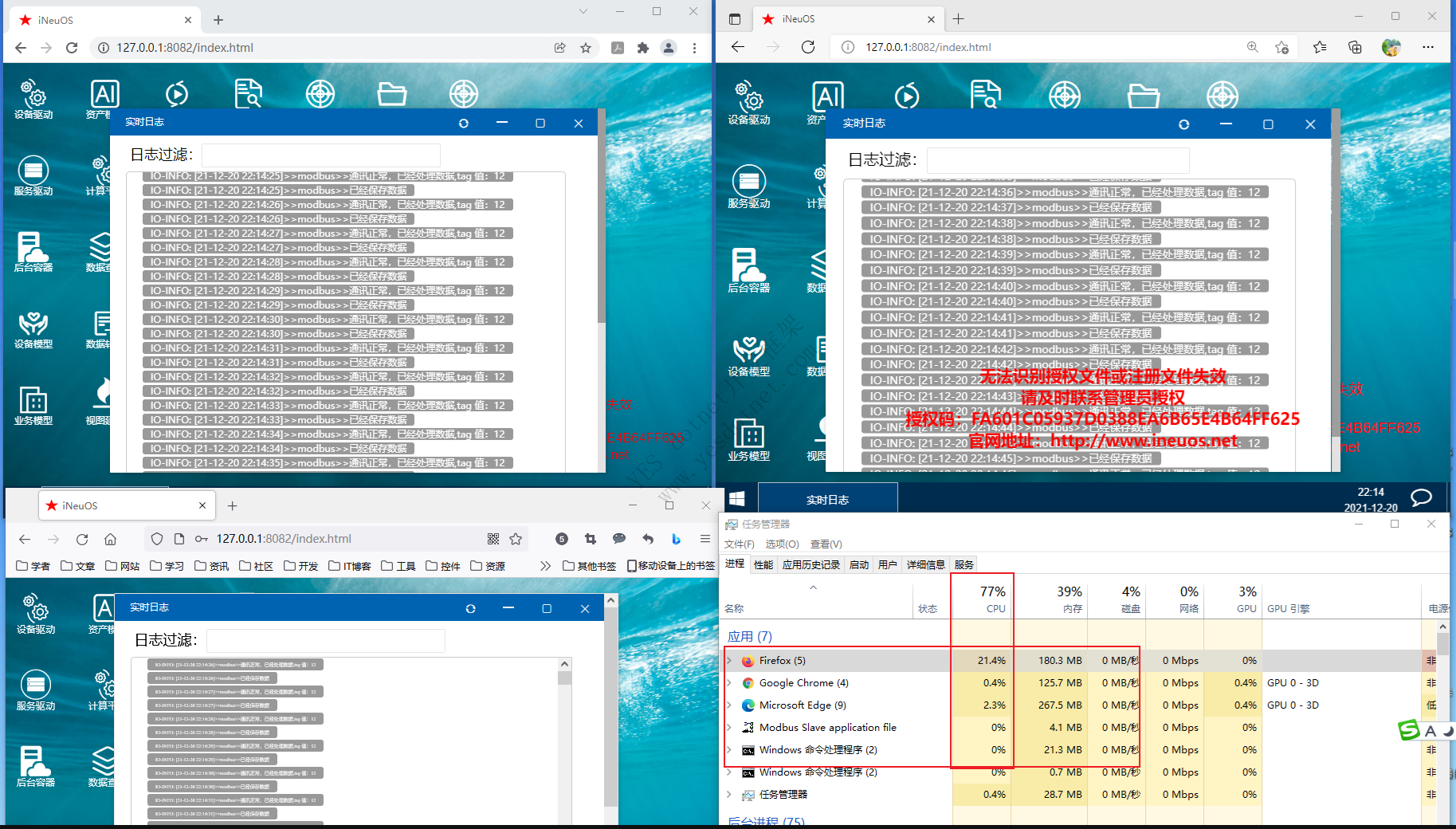Click Chrome share page icon

click(560, 48)
